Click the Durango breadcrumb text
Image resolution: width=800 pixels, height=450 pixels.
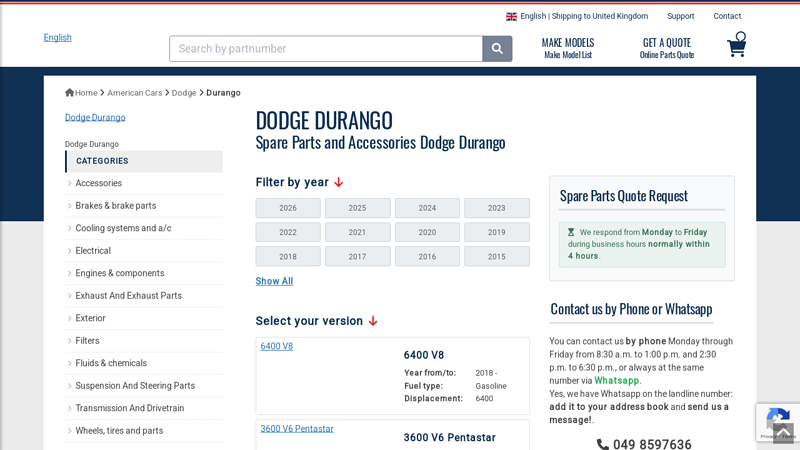(x=223, y=93)
